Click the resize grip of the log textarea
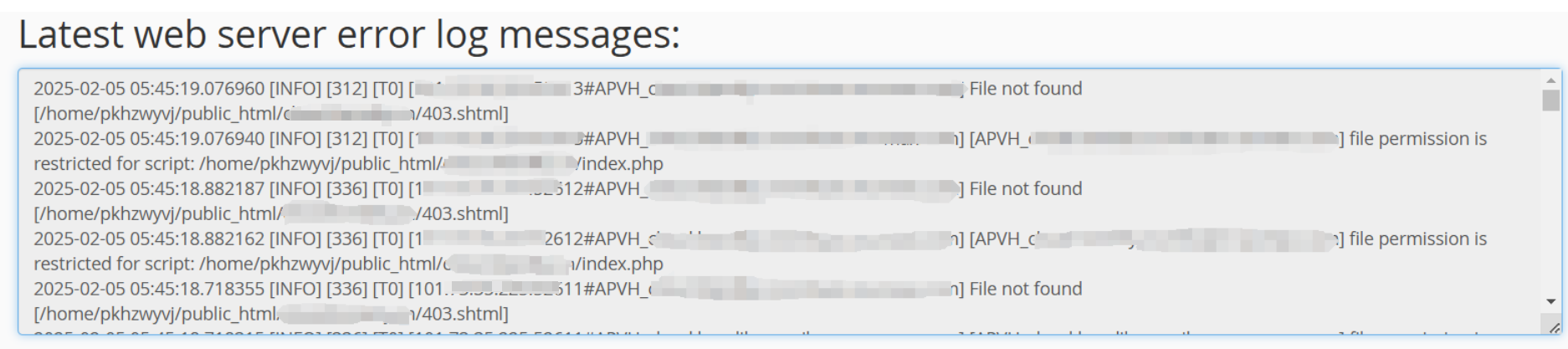The height and width of the screenshot is (349, 1568). click(1553, 327)
